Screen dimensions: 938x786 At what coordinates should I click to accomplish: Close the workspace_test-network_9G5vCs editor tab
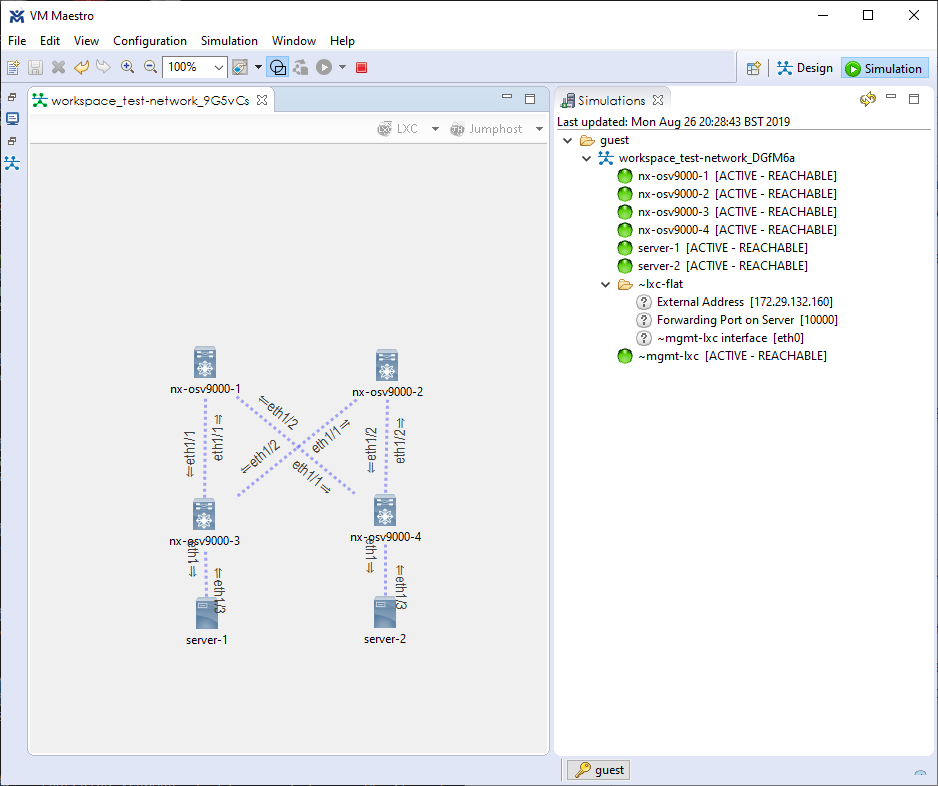click(262, 100)
